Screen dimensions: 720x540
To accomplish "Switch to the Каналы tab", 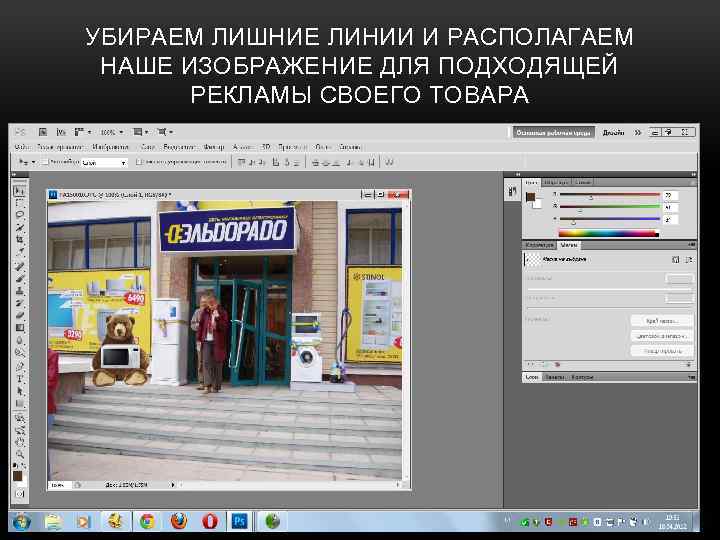I will (x=555, y=377).
